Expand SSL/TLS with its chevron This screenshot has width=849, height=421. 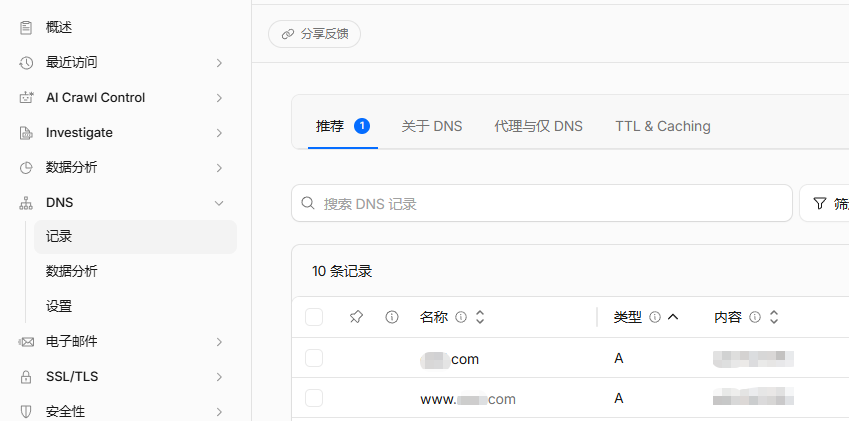[219, 377]
